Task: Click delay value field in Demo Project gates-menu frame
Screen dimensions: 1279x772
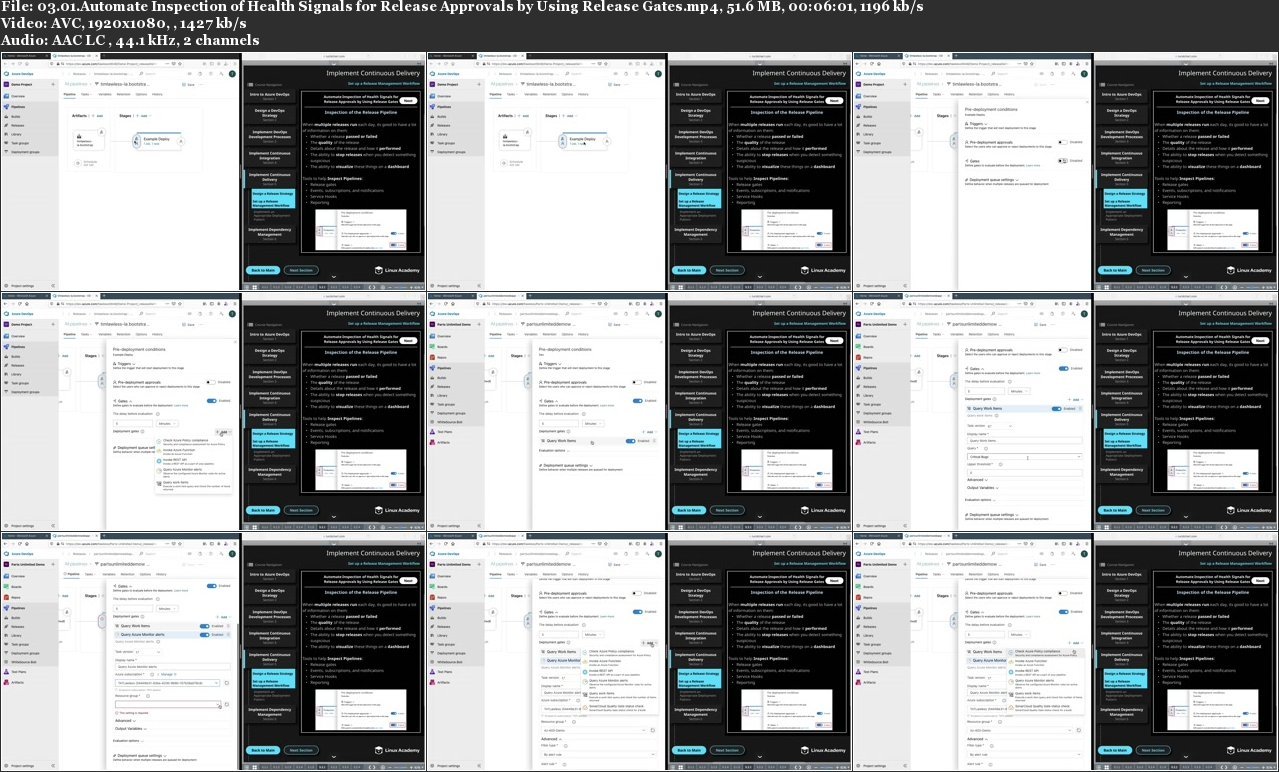Action: 133,424
